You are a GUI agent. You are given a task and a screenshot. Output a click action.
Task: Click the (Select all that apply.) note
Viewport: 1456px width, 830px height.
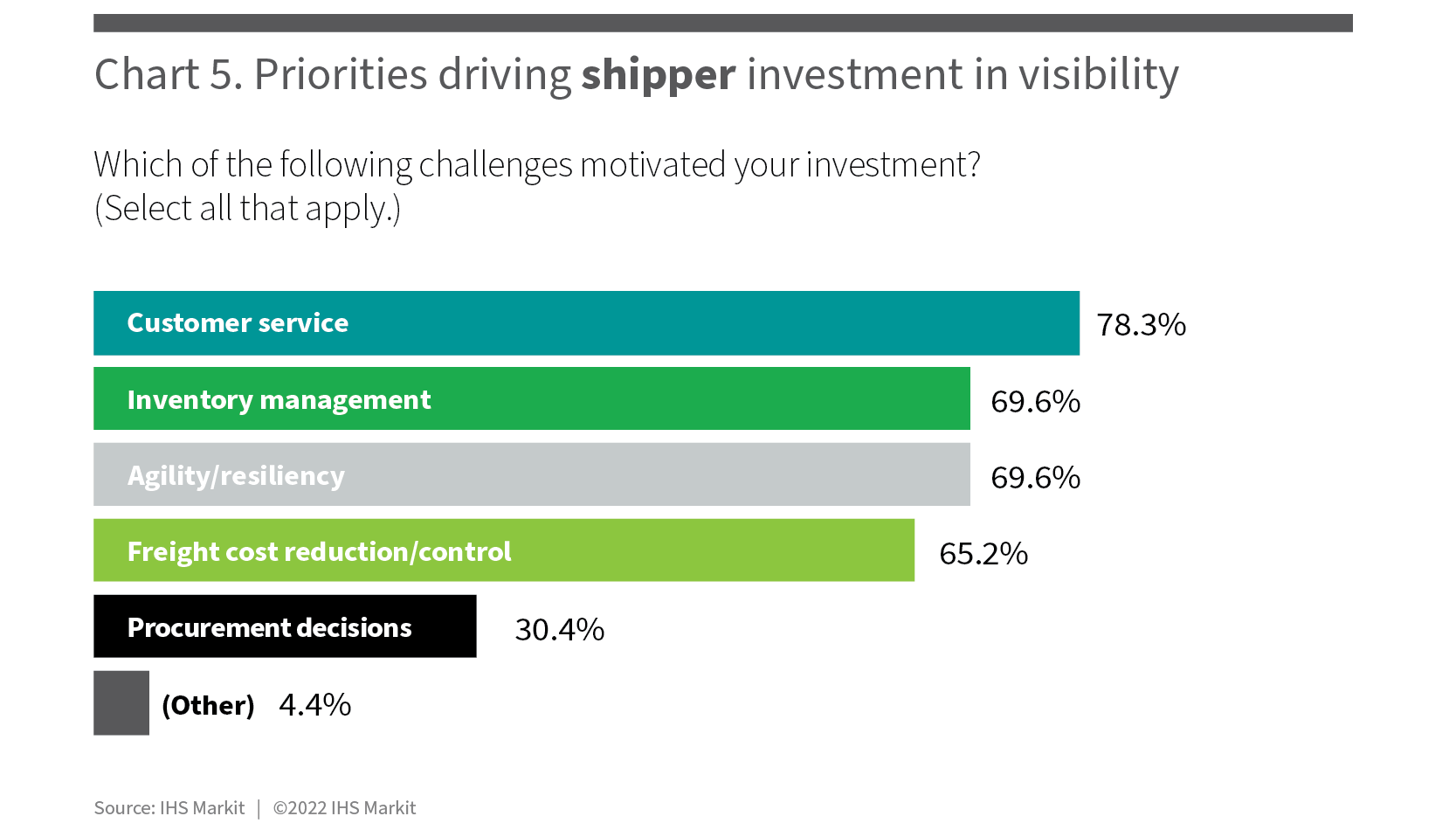pos(247,210)
